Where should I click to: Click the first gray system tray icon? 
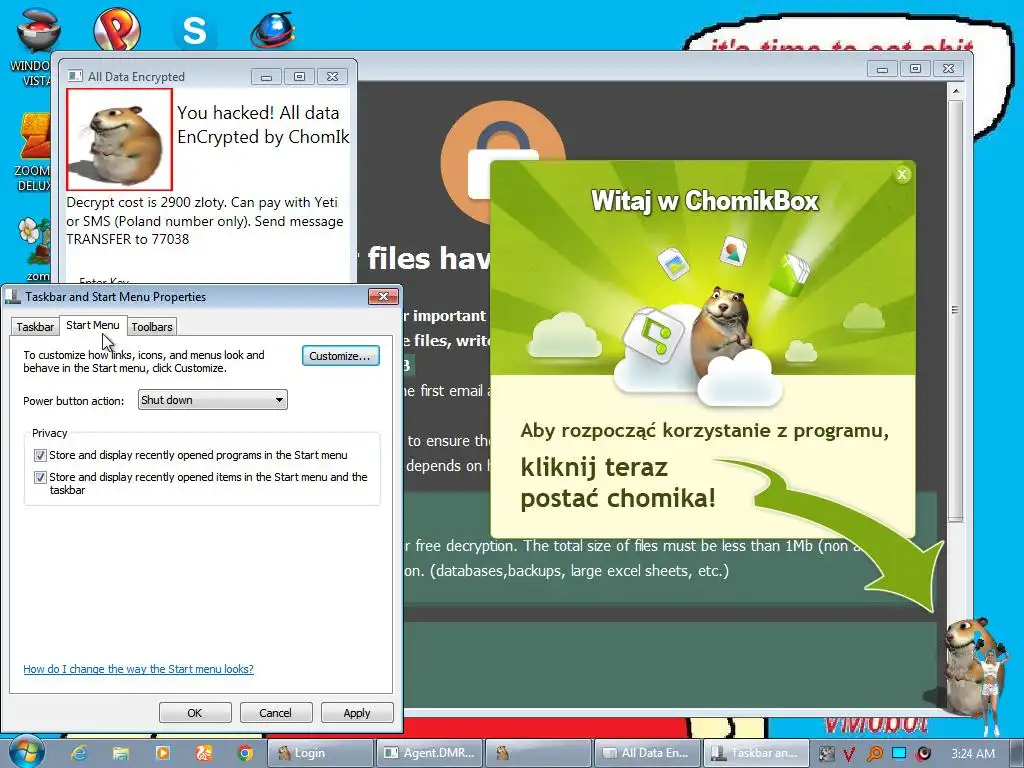tap(826, 754)
